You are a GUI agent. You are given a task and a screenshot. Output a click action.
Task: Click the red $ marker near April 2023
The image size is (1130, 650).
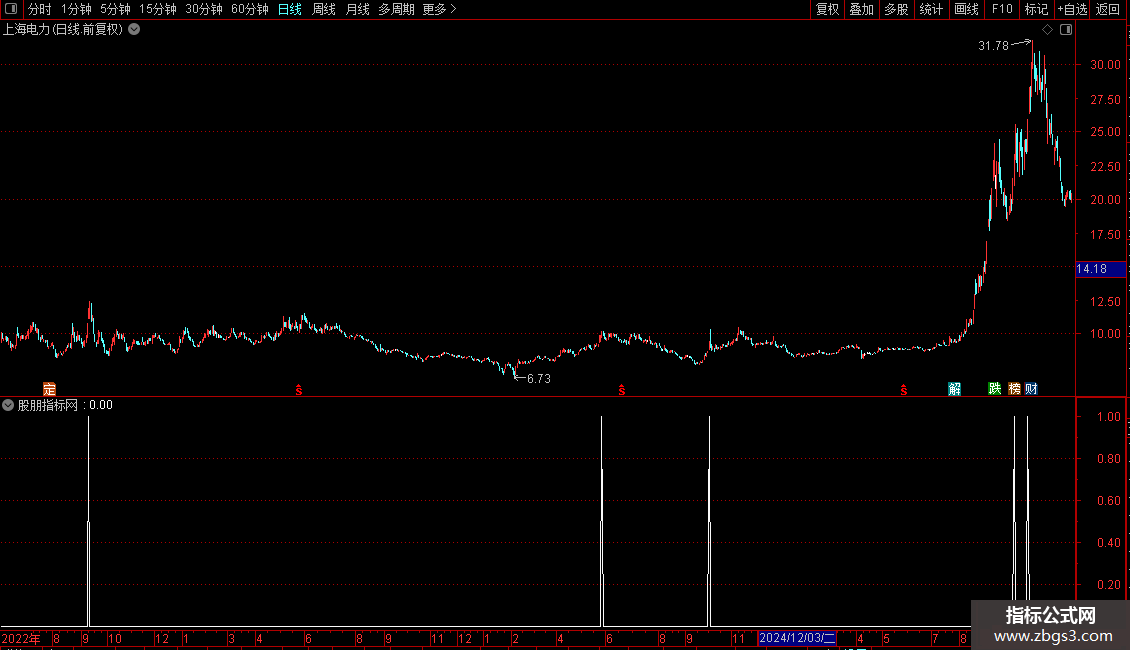299,390
